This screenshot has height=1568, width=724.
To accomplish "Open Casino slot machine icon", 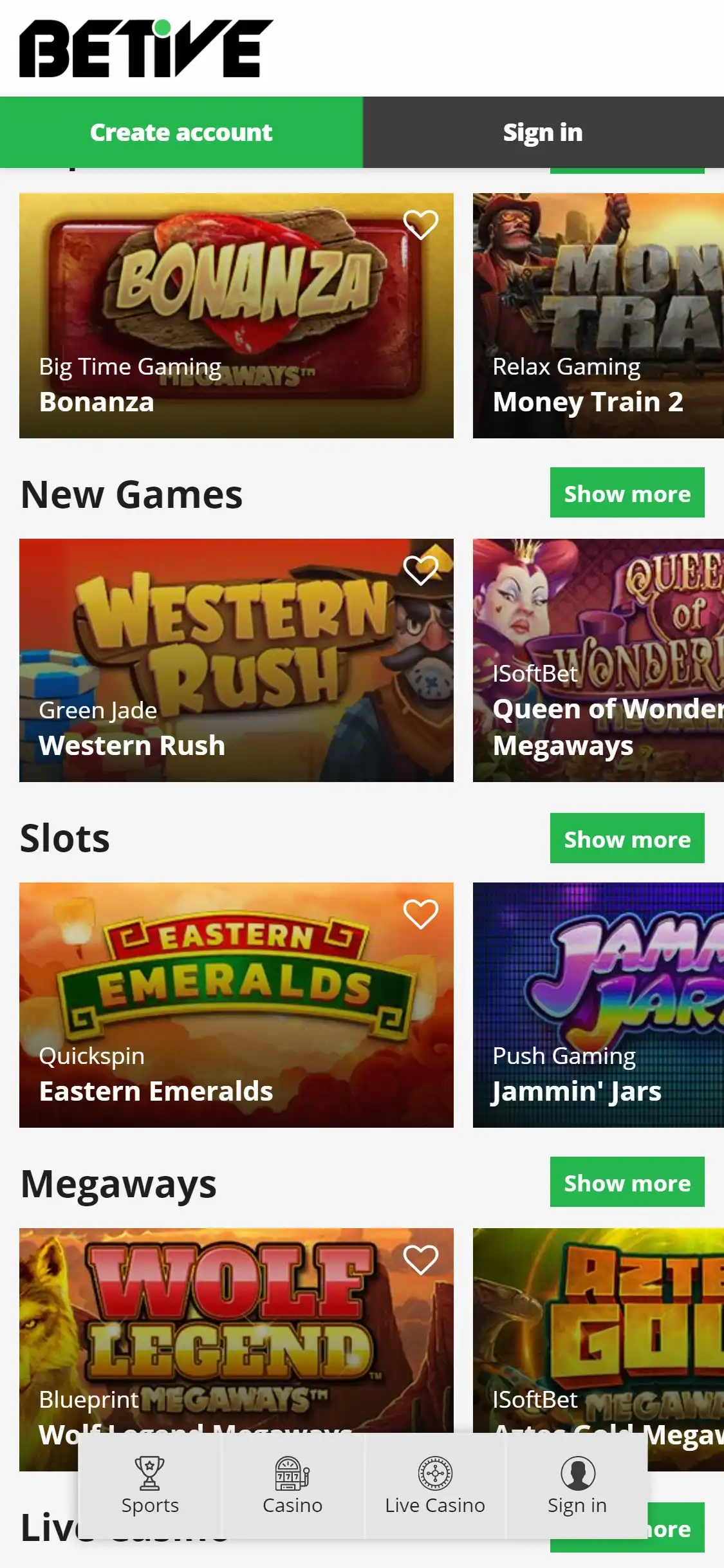I will pyautogui.click(x=292, y=1473).
